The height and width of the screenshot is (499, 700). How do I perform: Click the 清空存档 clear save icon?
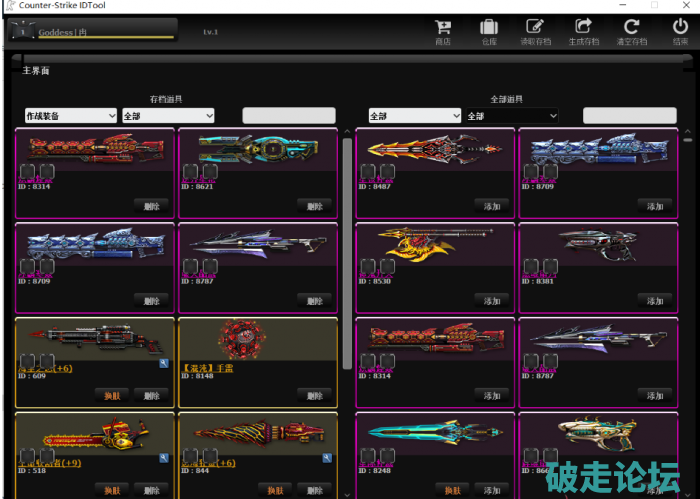pyautogui.click(x=631, y=28)
